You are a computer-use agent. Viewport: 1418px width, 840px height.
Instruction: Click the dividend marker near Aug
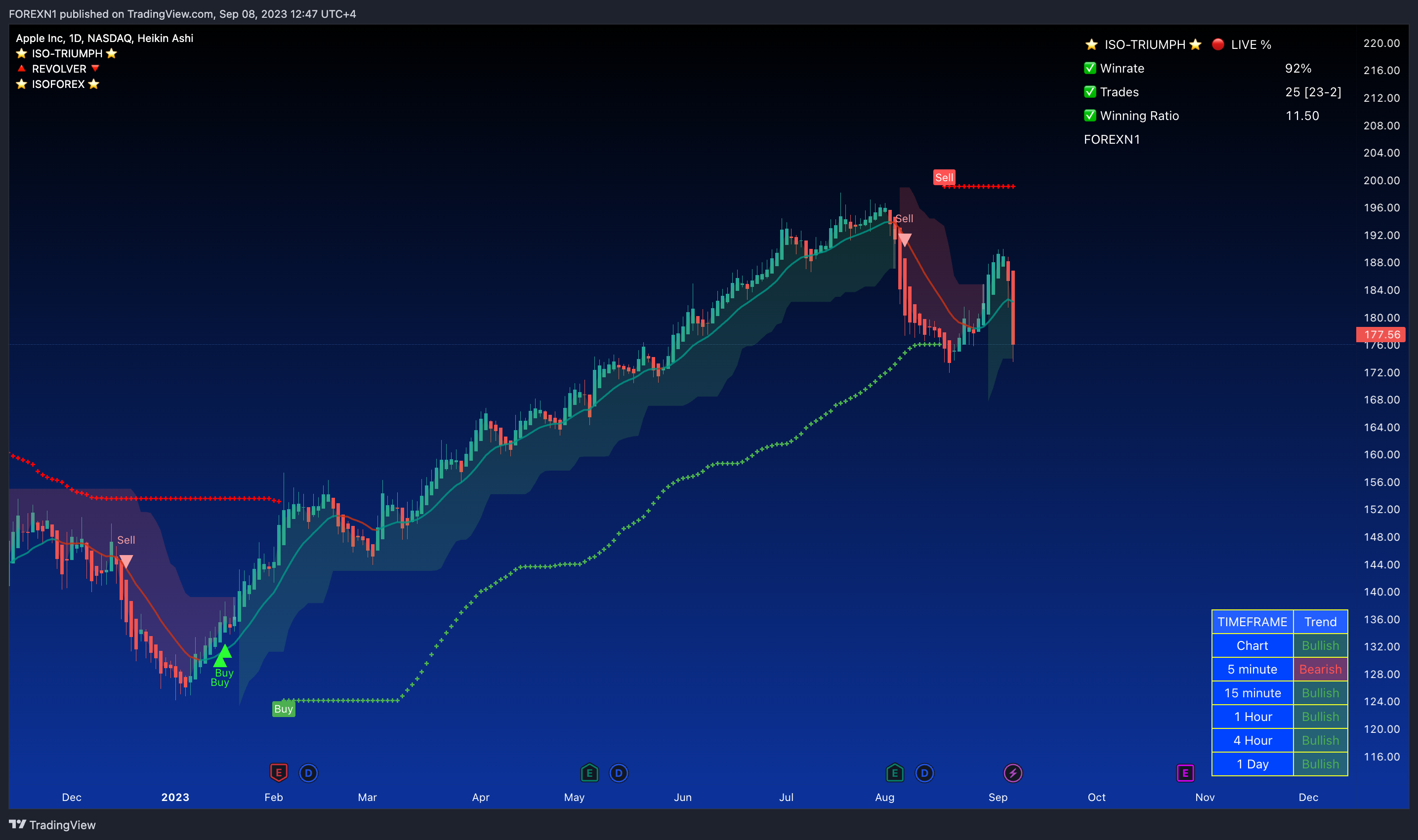tap(924, 773)
